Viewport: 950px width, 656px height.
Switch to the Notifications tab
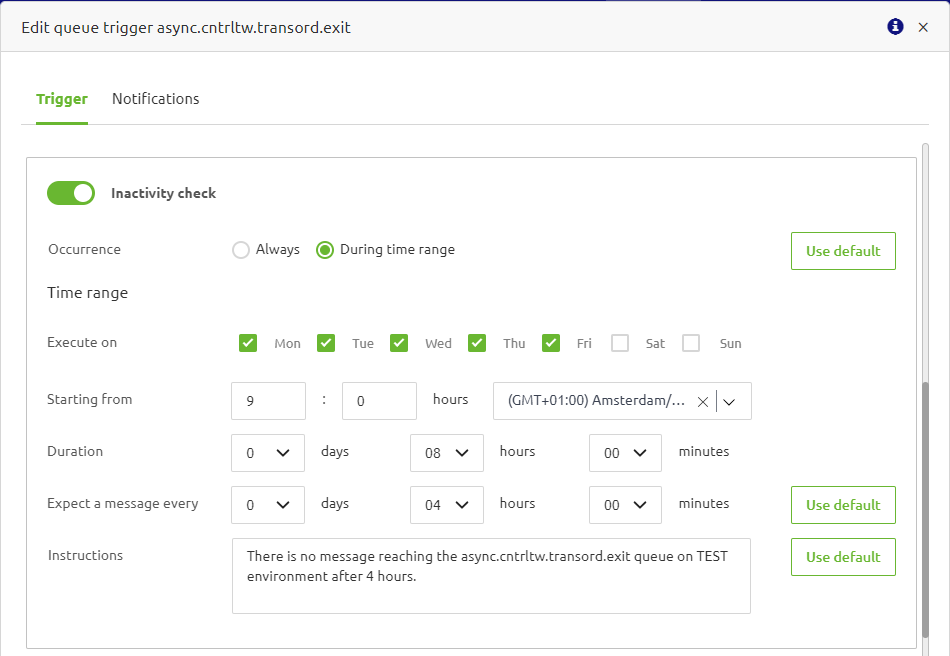pos(155,98)
